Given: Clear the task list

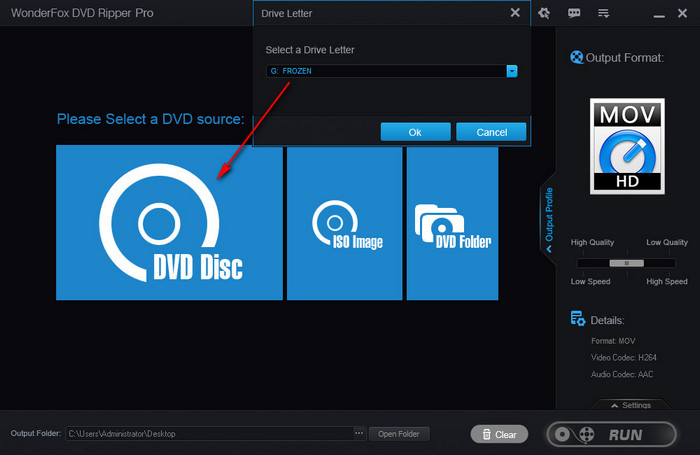Looking at the screenshot, I should pos(499,434).
